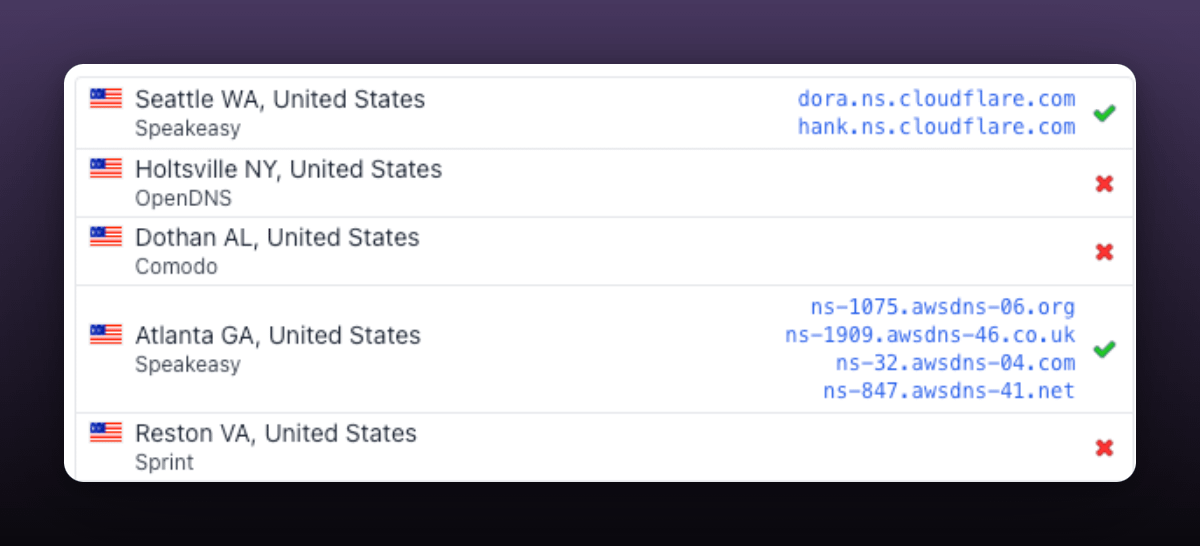Open the ns-847.awsdns-41.net link
Viewport: 1200px width, 546px height.
949,390
